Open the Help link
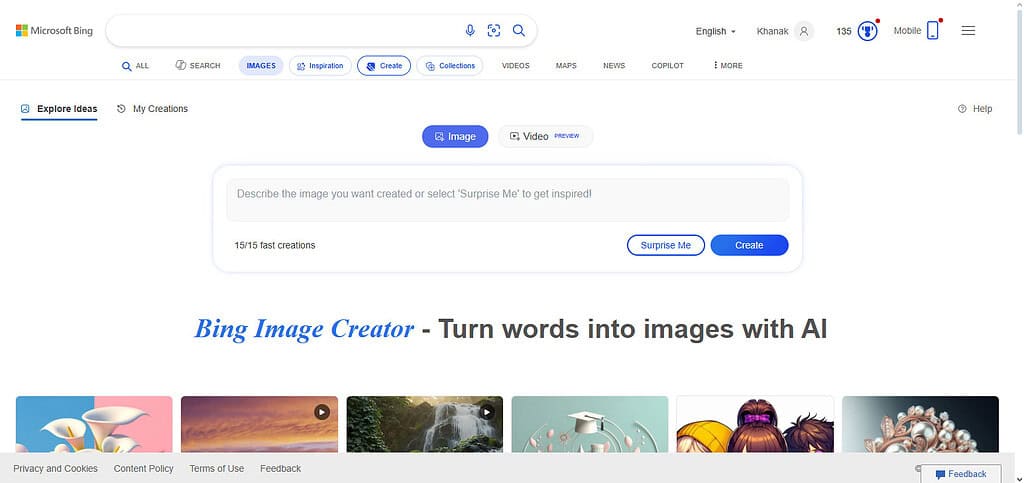Viewport: 1024px width, 483px height. tap(975, 109)
